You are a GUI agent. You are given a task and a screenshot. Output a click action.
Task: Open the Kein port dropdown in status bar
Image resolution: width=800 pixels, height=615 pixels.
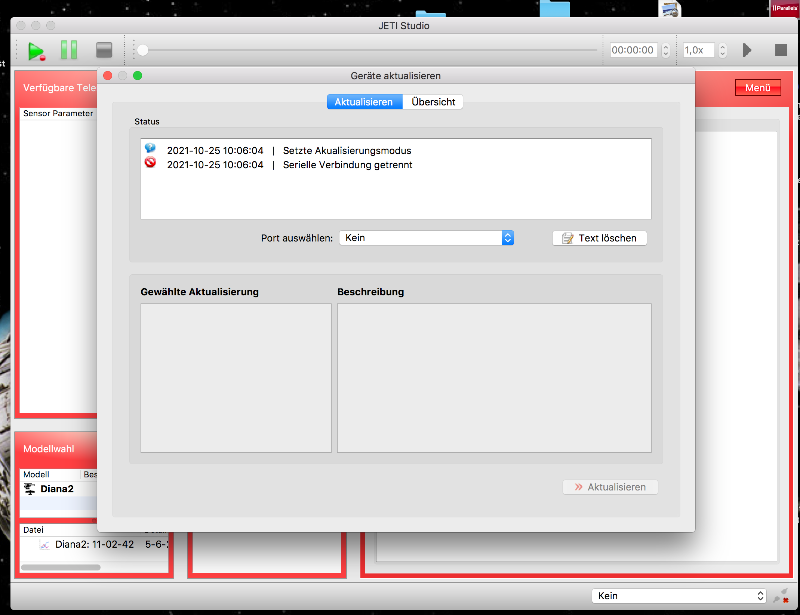(679, 596)
